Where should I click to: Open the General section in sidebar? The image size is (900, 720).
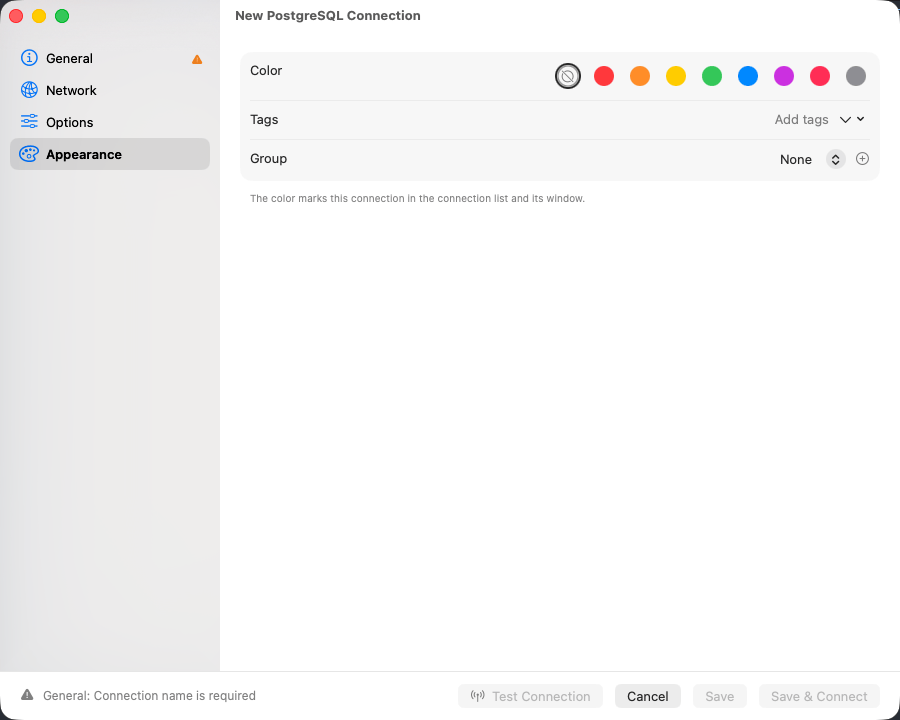(x=110, y=59)
